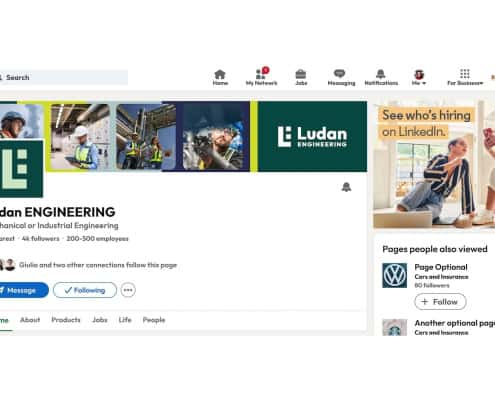
Task: Follow the Page Optional page
Action: click(x=440, y=302)
